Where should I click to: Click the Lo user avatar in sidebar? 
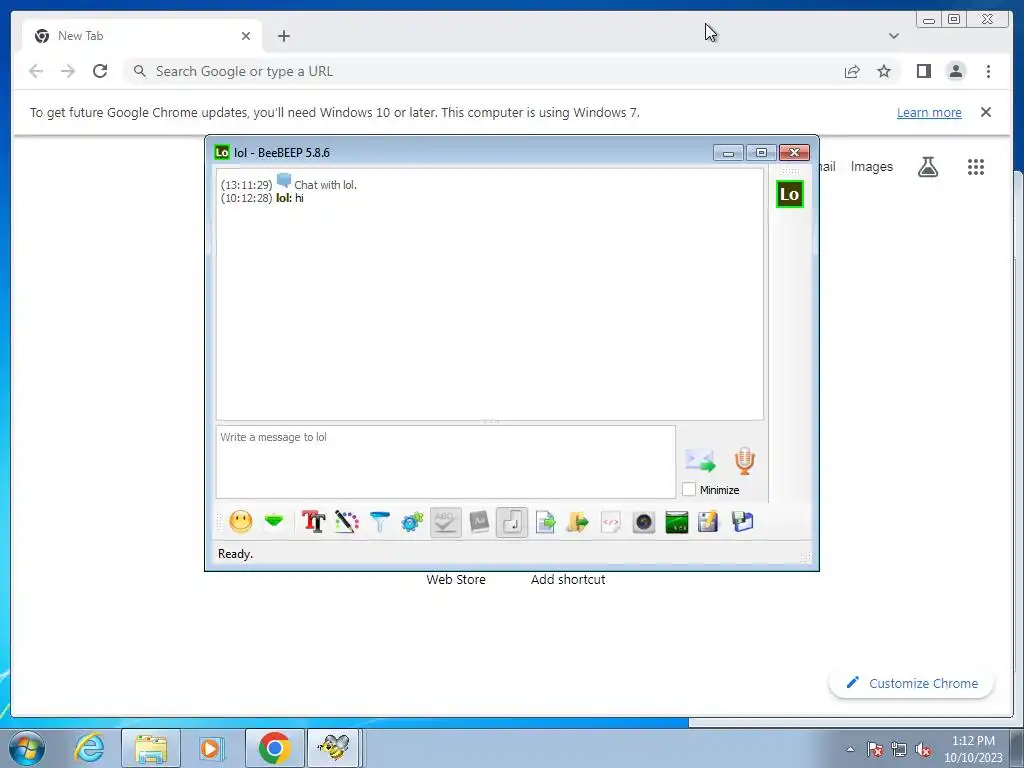[x=790, y=194]
